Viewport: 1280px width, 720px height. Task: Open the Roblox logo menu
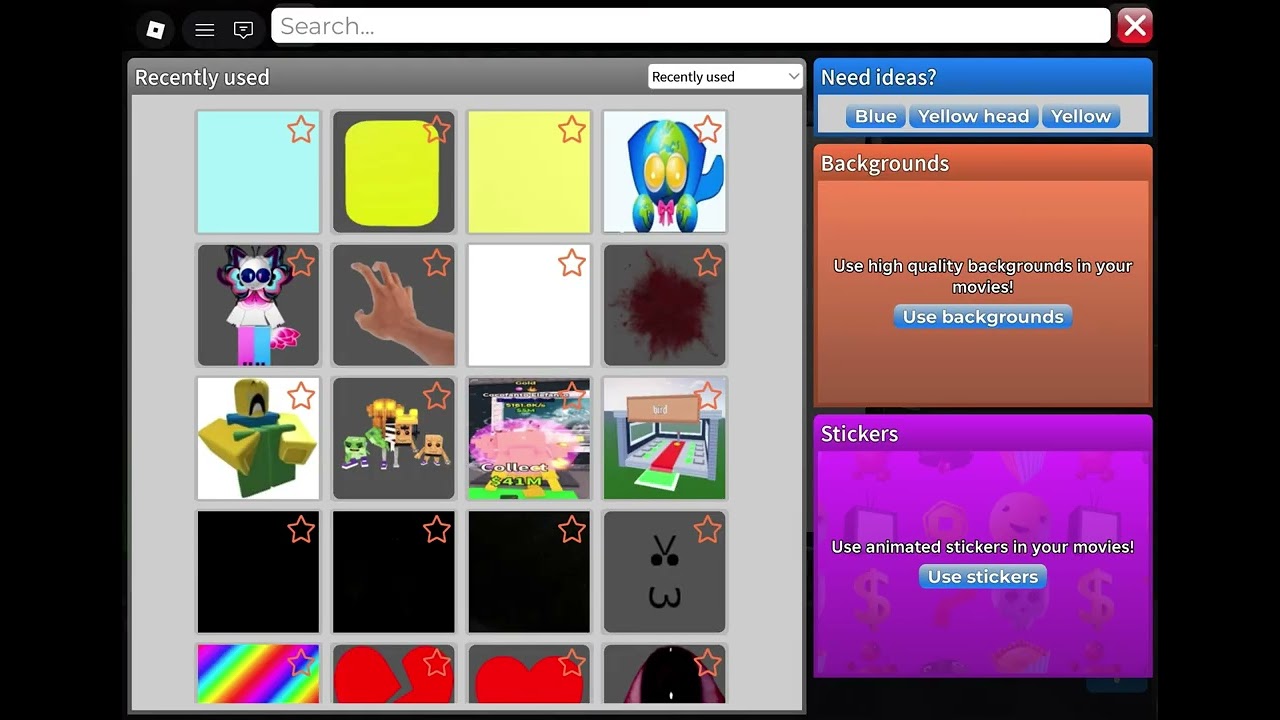click(x=155, y=30)
